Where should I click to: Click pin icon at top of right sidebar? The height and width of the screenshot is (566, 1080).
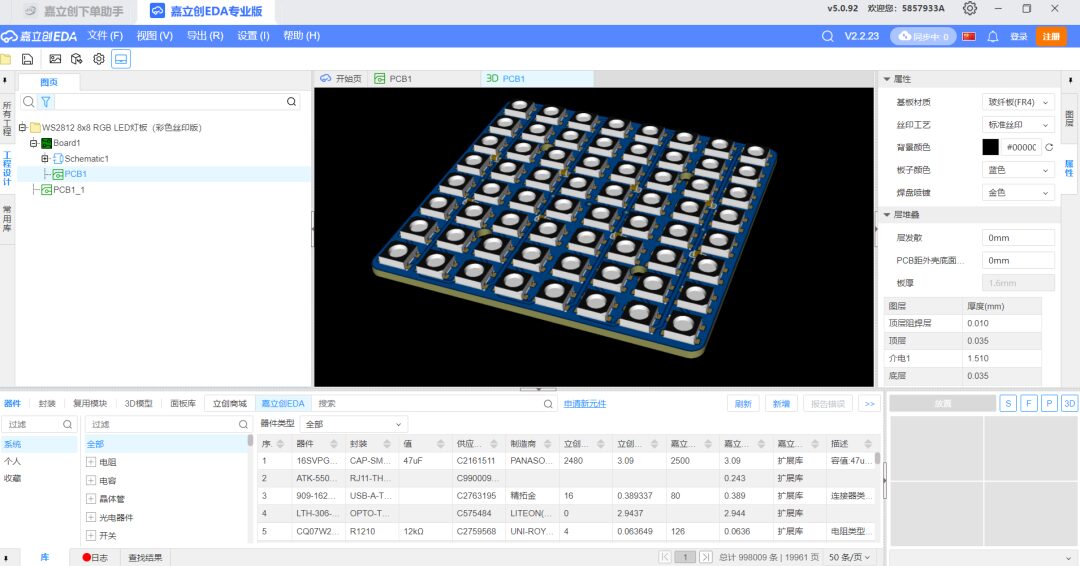1070,81
